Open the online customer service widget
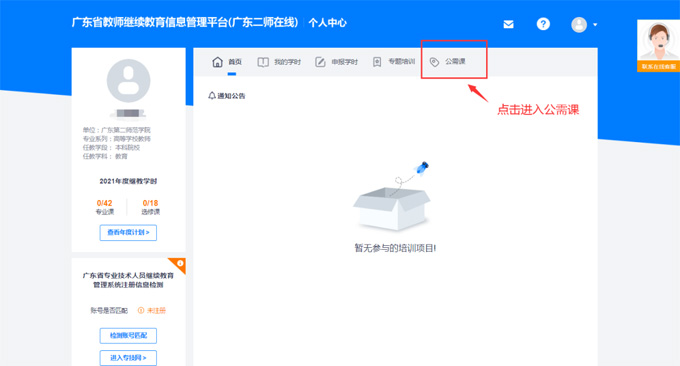 coord(658,46)
